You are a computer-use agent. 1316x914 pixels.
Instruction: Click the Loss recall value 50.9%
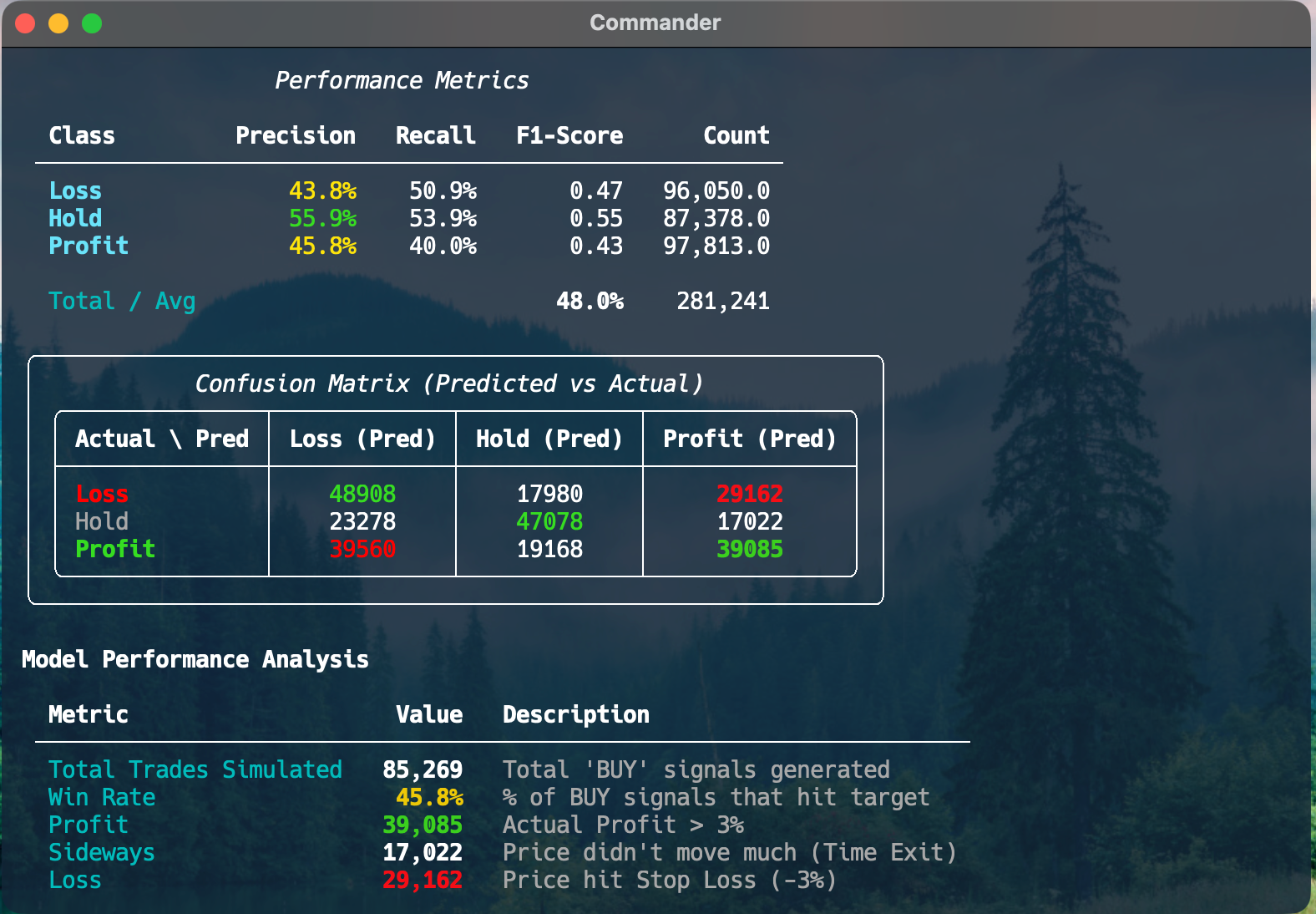(443, 190)
